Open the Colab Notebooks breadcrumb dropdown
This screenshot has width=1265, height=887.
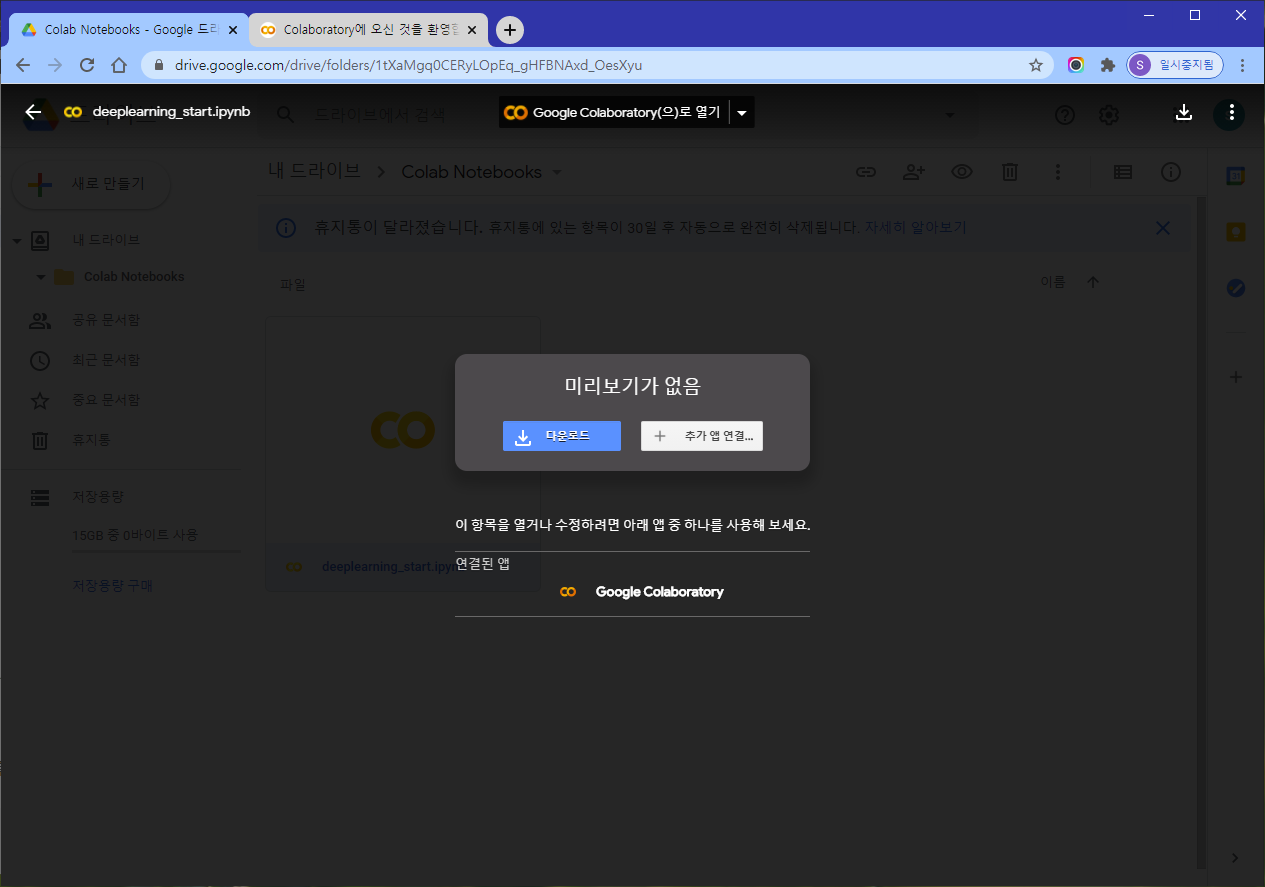click(482, 172)
